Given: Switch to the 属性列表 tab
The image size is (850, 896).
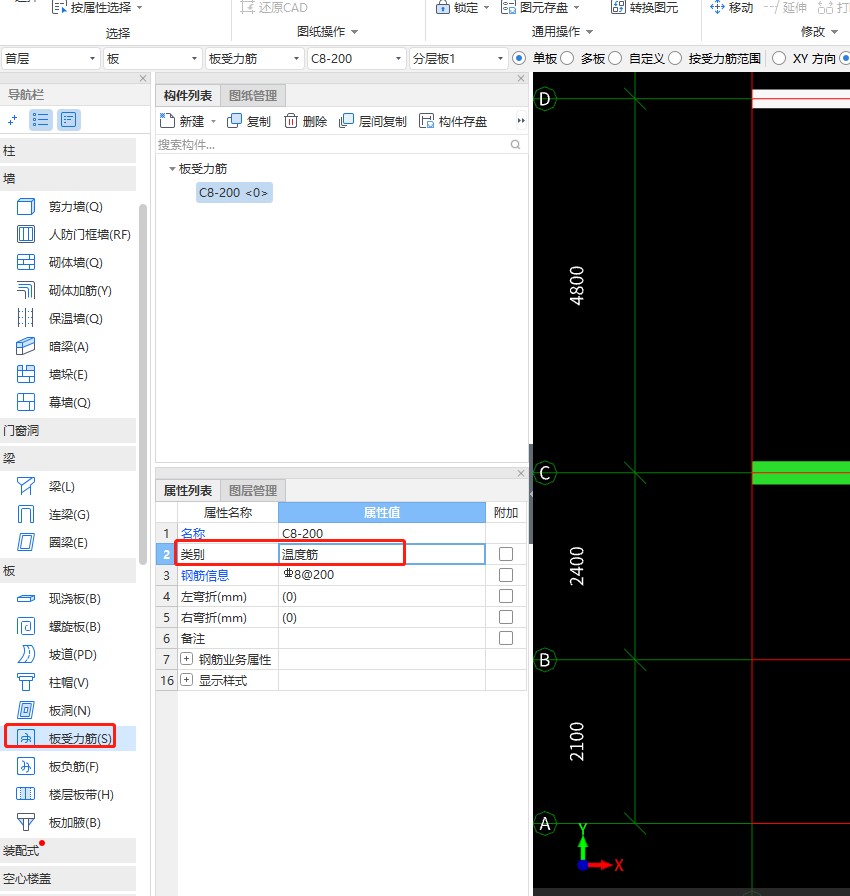Looking at the screenshot, I should 188,491.
